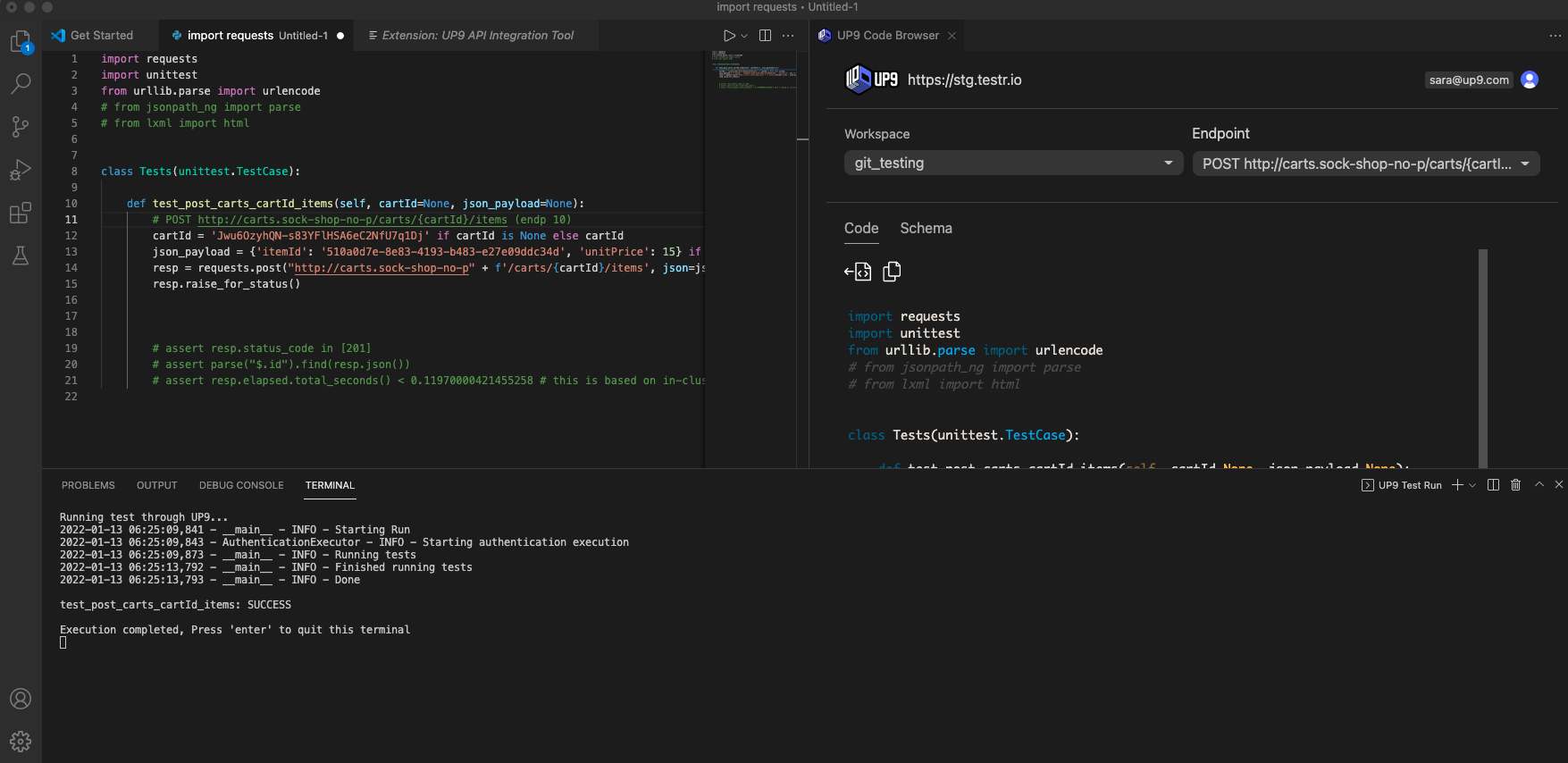Click 'resp.raise_for_status()' code line
The image size is (1568, 763).
pyautogui.click(x=227, y=284)
